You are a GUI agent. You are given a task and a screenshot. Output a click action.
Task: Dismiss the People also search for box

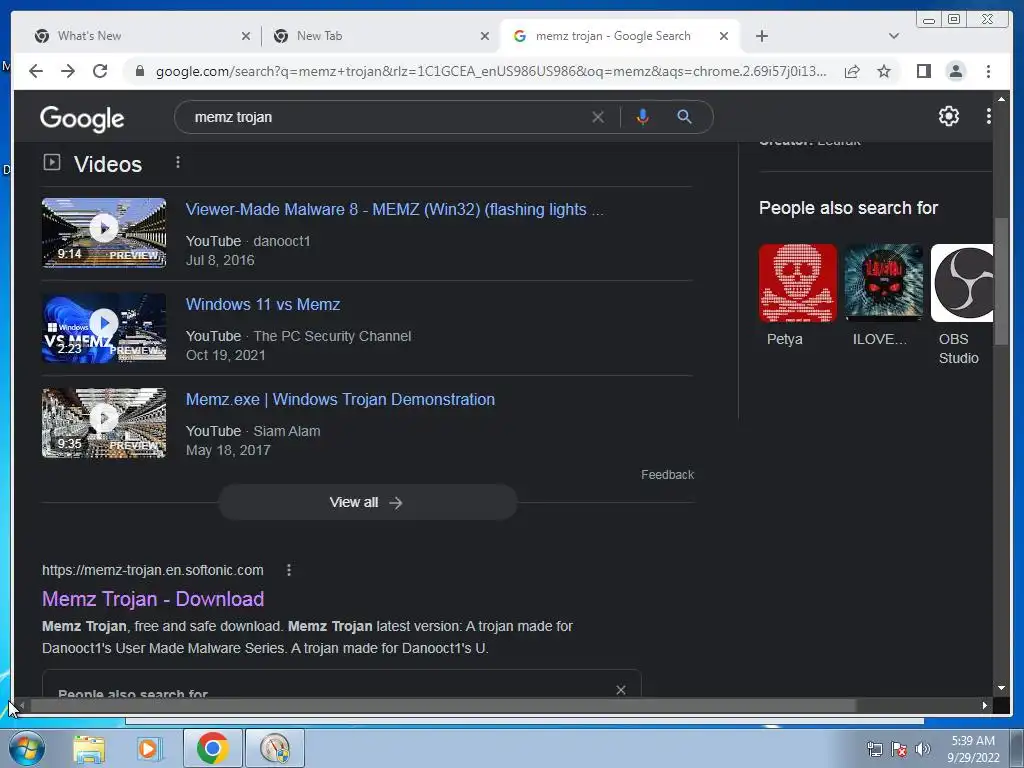point(620,690)
